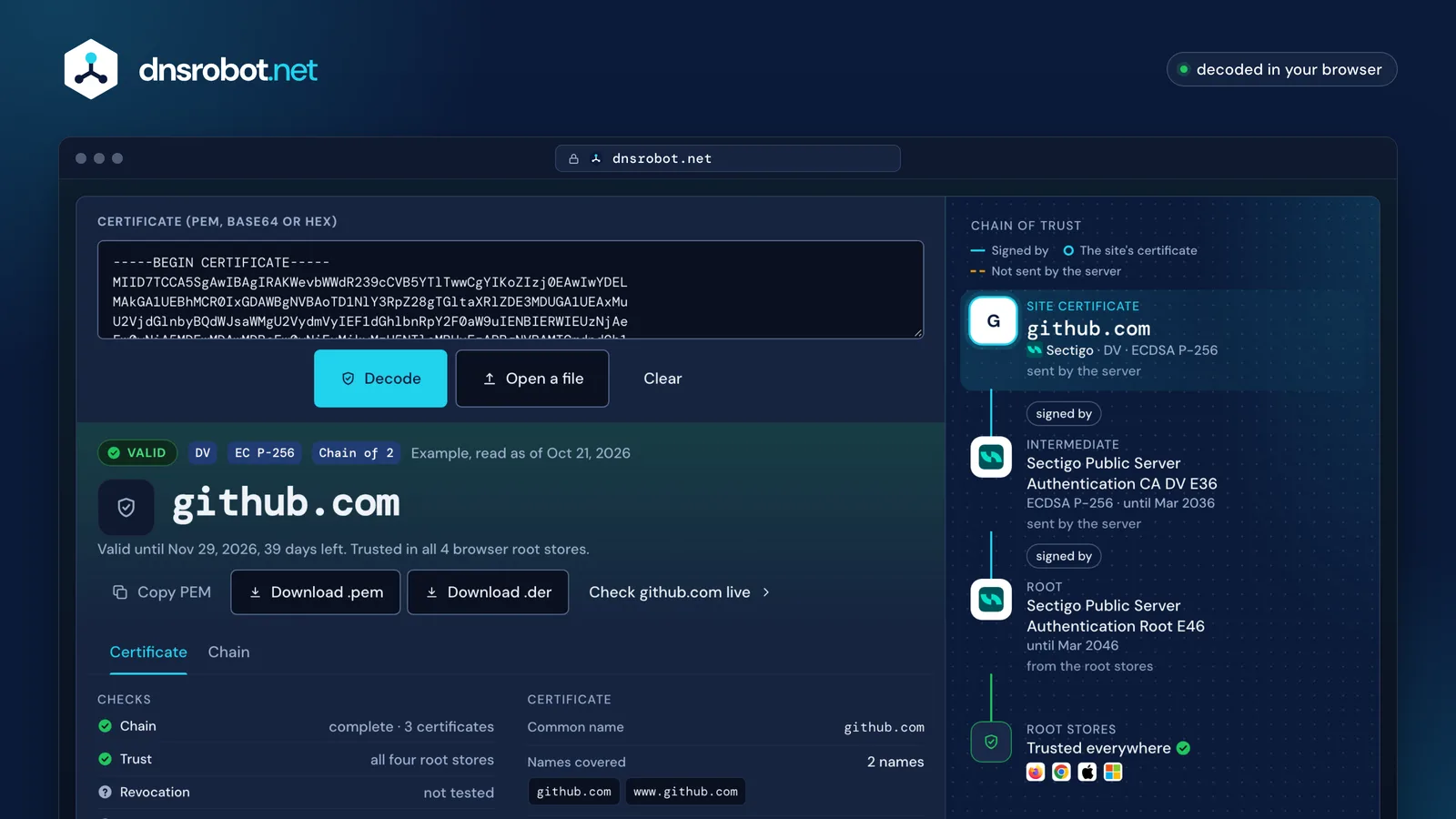Screen dimensions: 1456x819
Task: Click the dnsrobot.net wordmark in the header
Action: tap(228, 69)
